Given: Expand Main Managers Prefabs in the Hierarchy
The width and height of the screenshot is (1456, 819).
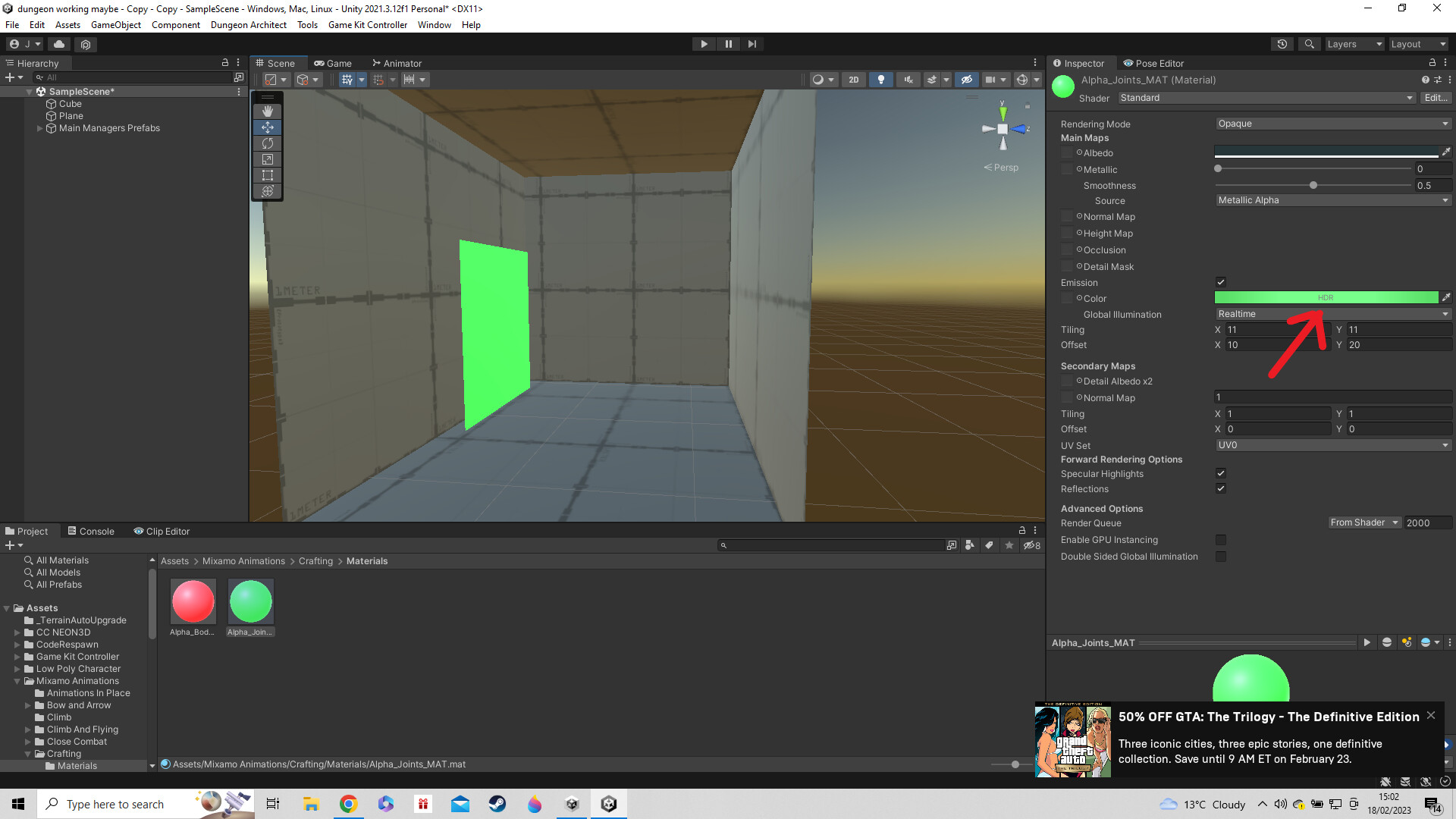Looking at the screenshot, I should [x=39, y=127].
